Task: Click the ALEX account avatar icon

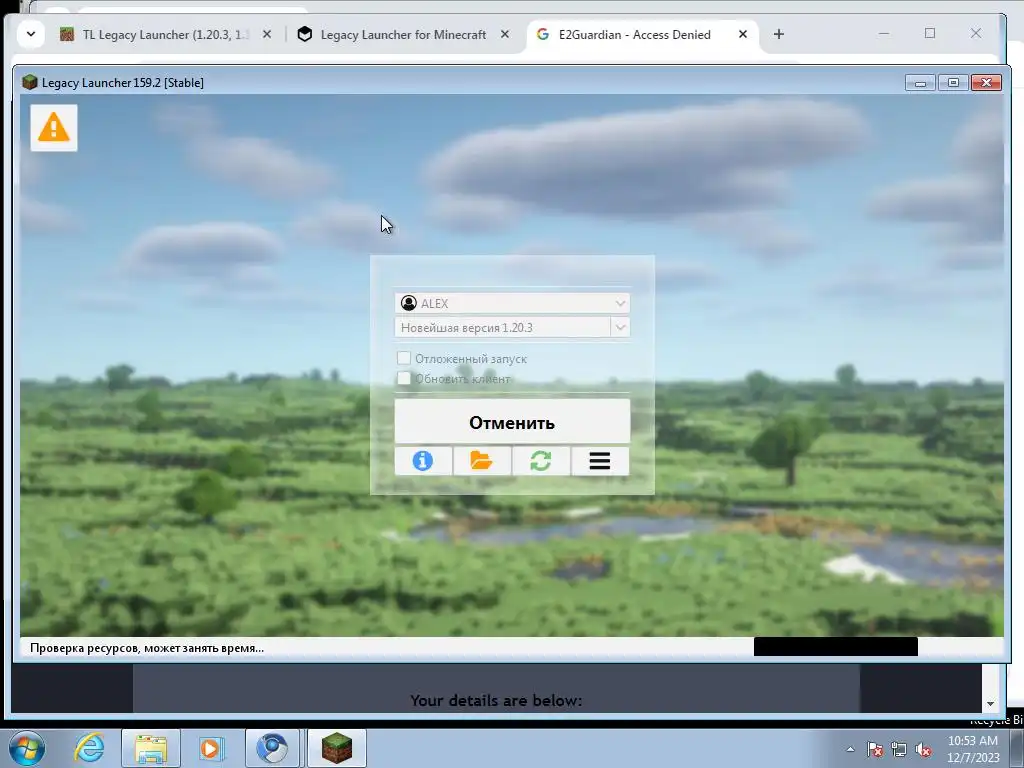Action: [409, 303]
